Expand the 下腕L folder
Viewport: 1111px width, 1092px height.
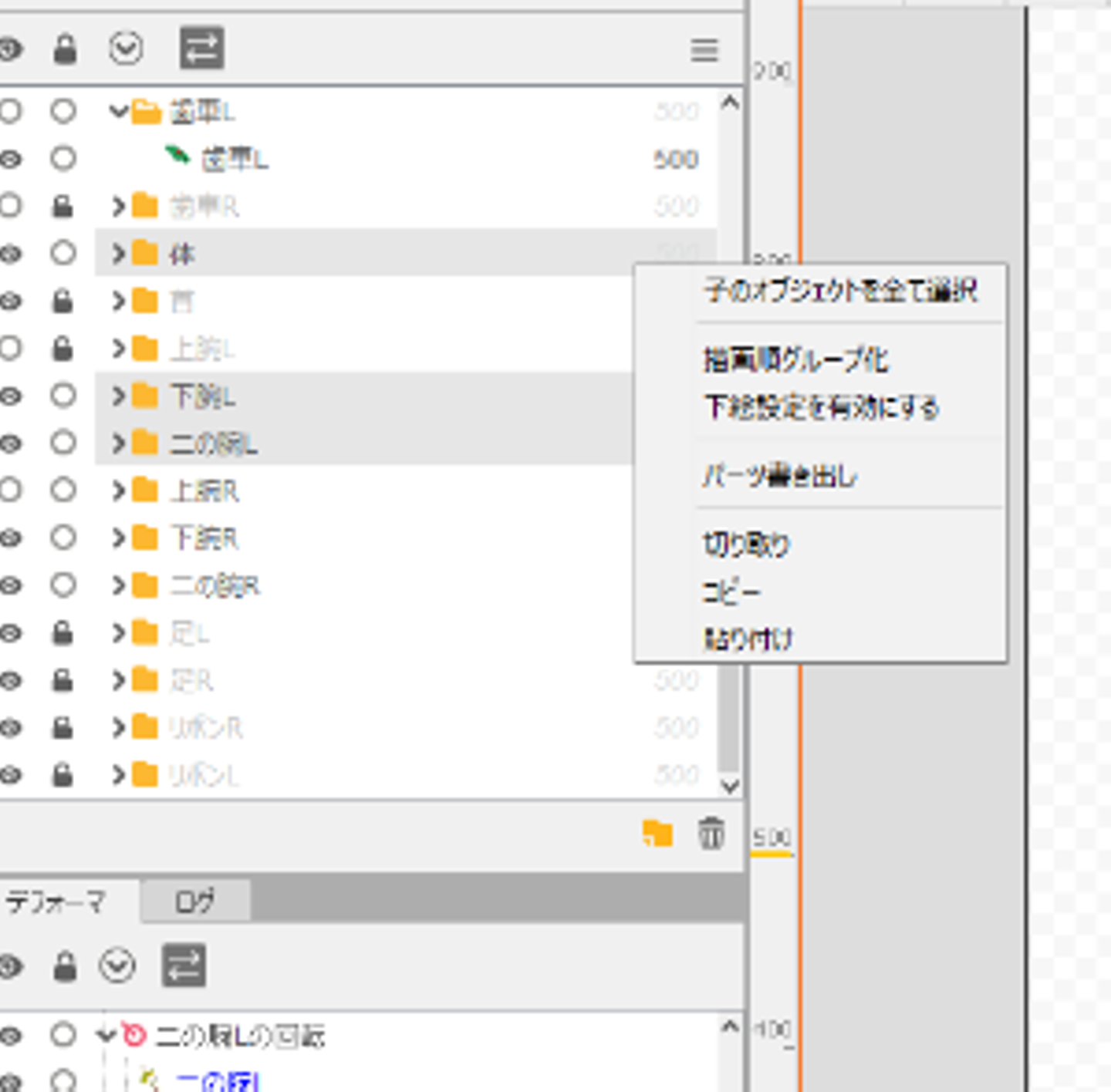click(x=118, y=396)
